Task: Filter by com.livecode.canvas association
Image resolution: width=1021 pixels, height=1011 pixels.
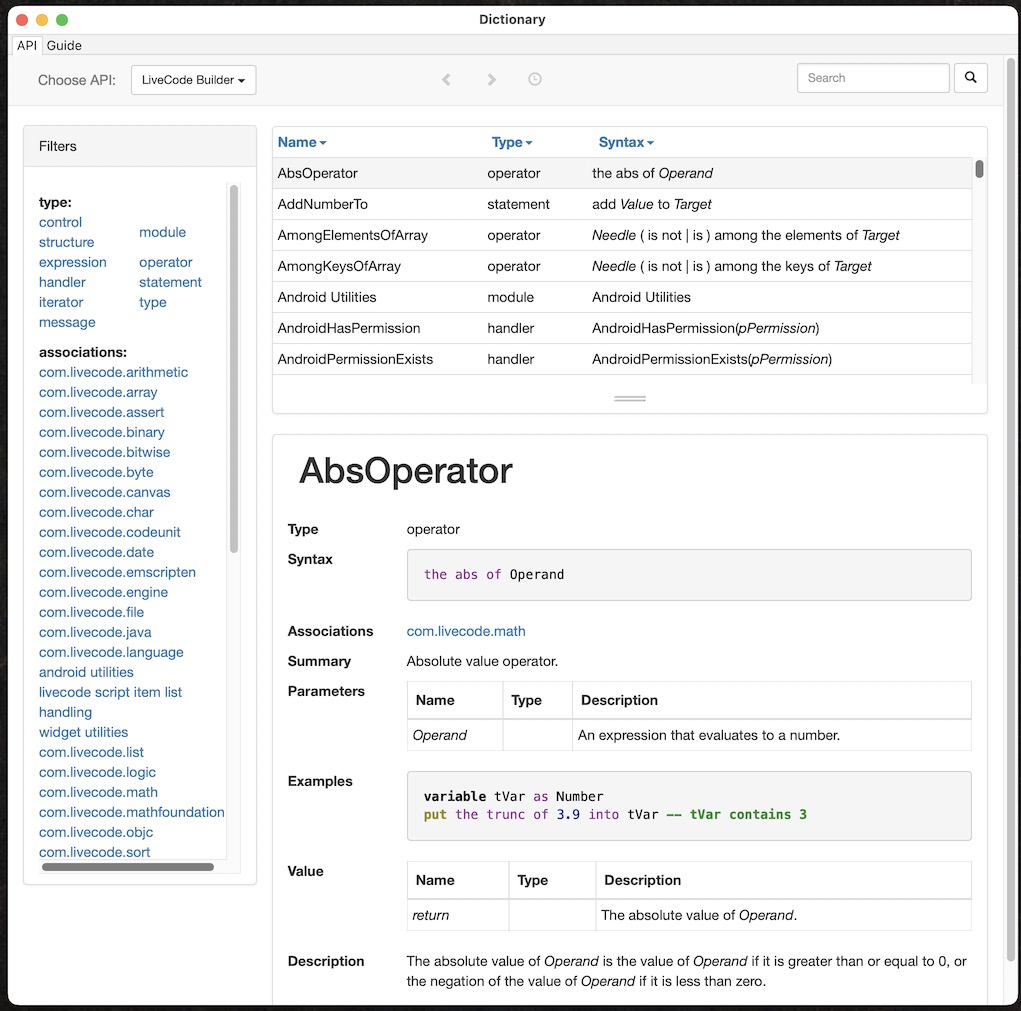Action: point(104,492)
